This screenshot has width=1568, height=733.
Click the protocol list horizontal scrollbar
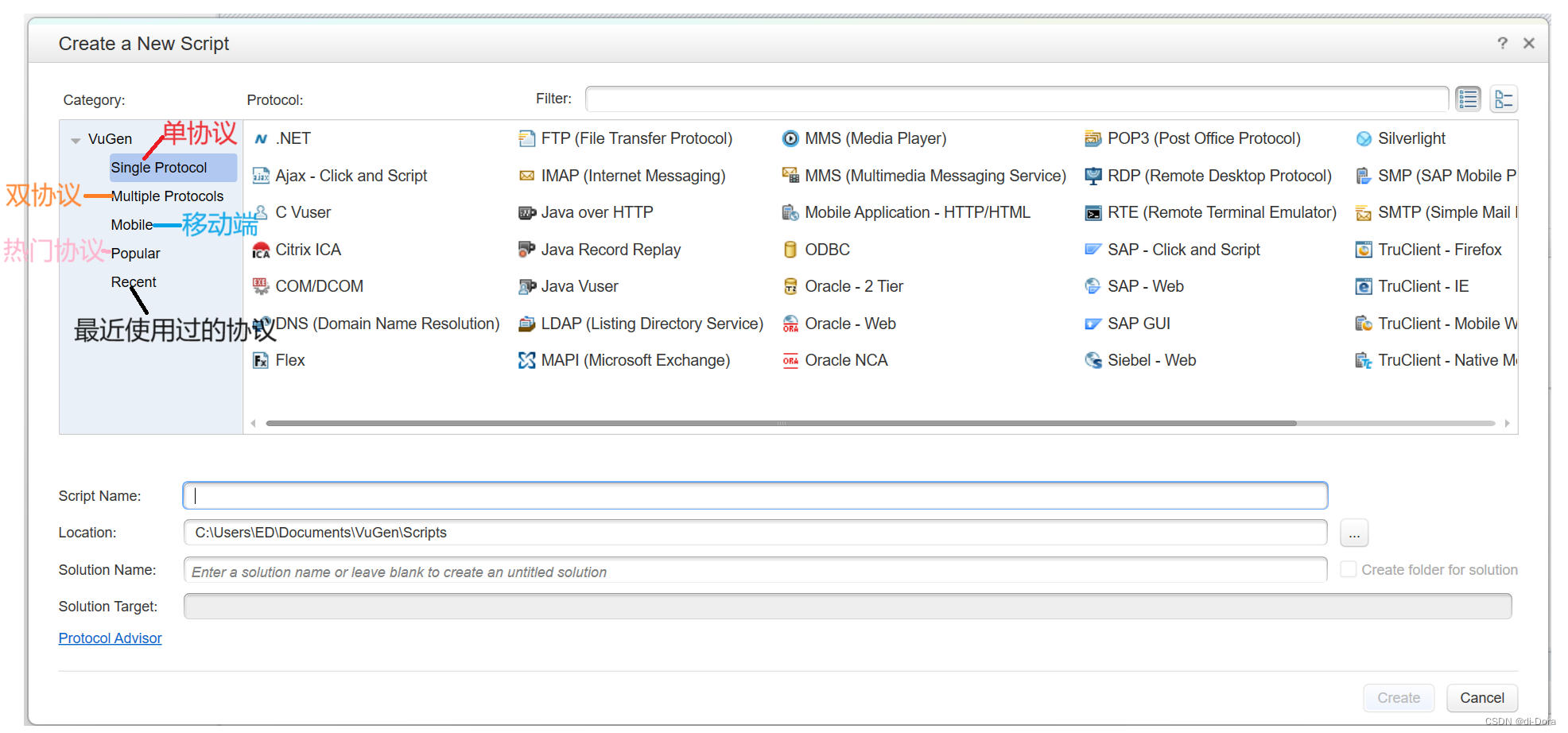point(781,424)
